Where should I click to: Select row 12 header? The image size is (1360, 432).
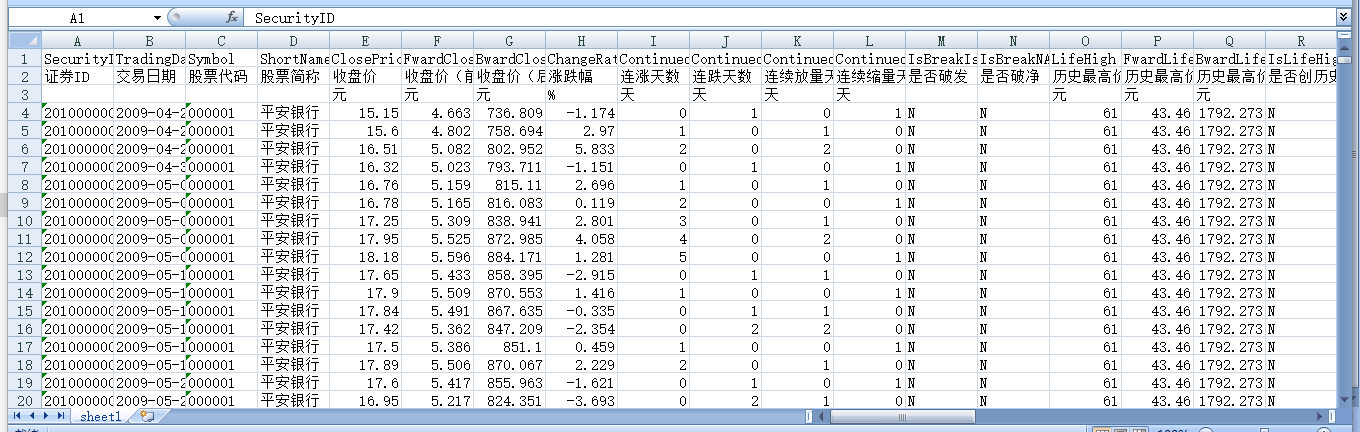[24, 257]
